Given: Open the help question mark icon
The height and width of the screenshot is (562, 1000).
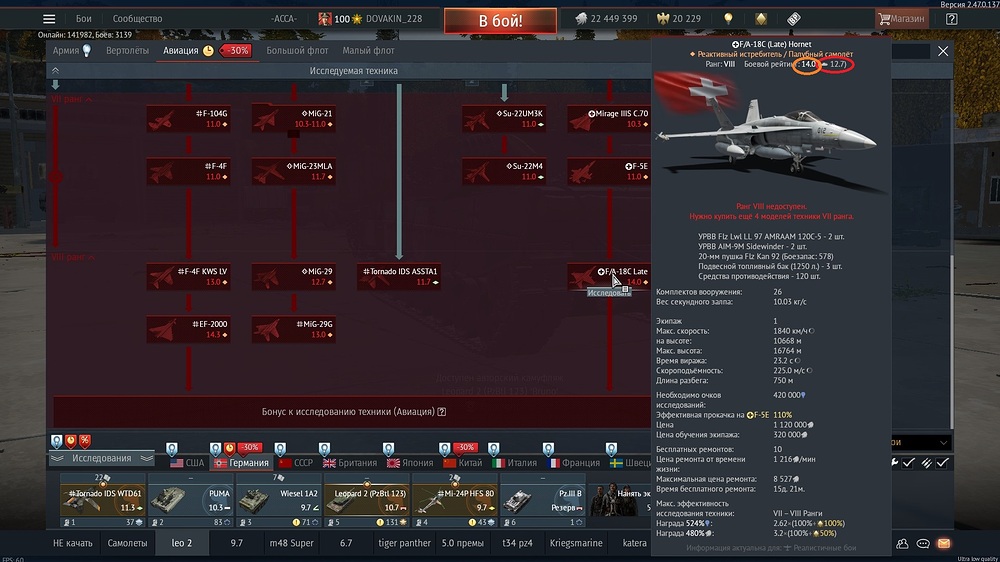Looking at the screenshot, I should (950, 19).
